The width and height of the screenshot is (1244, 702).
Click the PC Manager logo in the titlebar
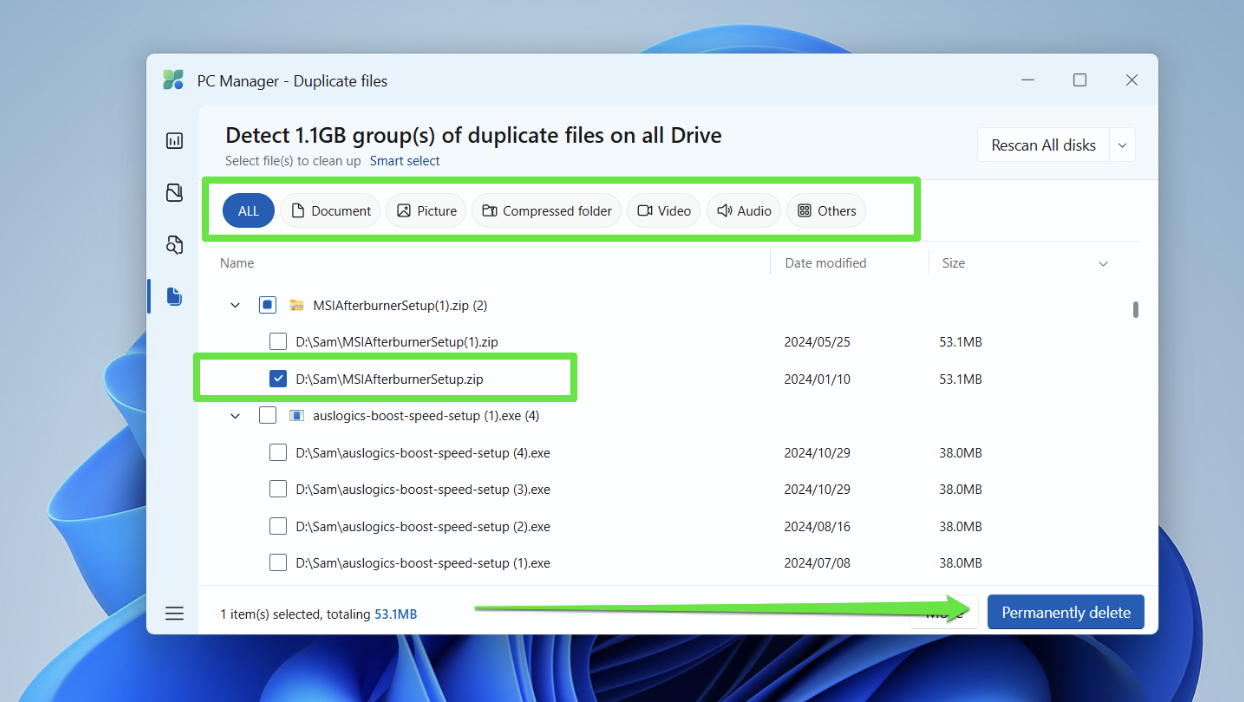[x=172, y=80]
